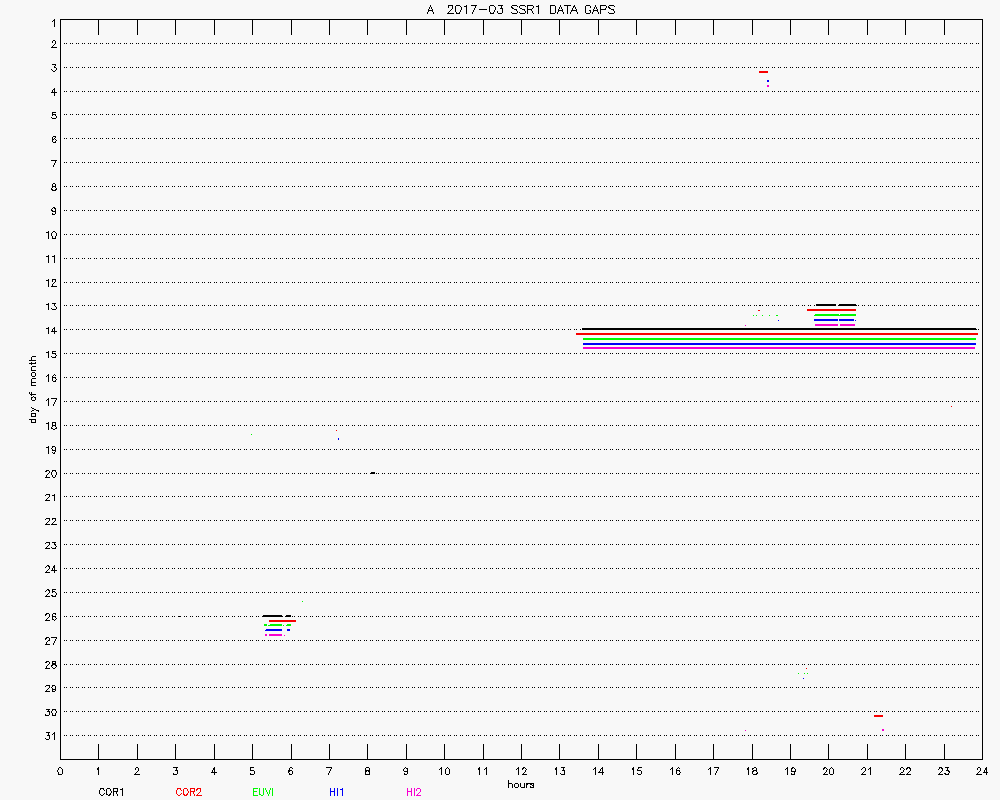
Task: Select the red COR2 legend label
Action: pyautogui.click(x=188, y=792)
